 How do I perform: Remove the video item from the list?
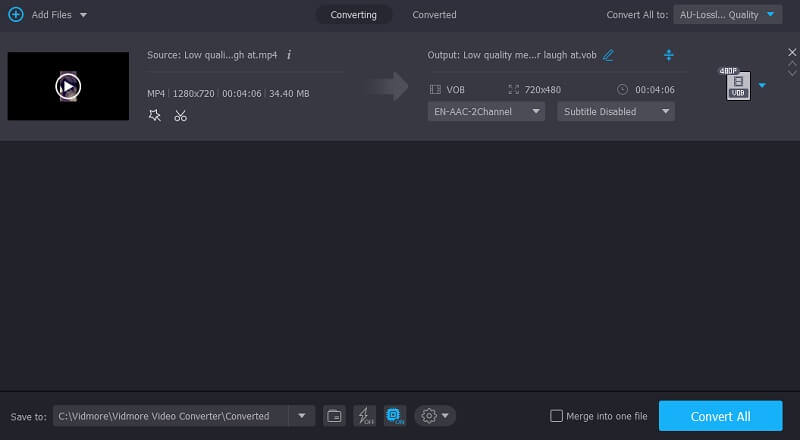tap(792, 52)
